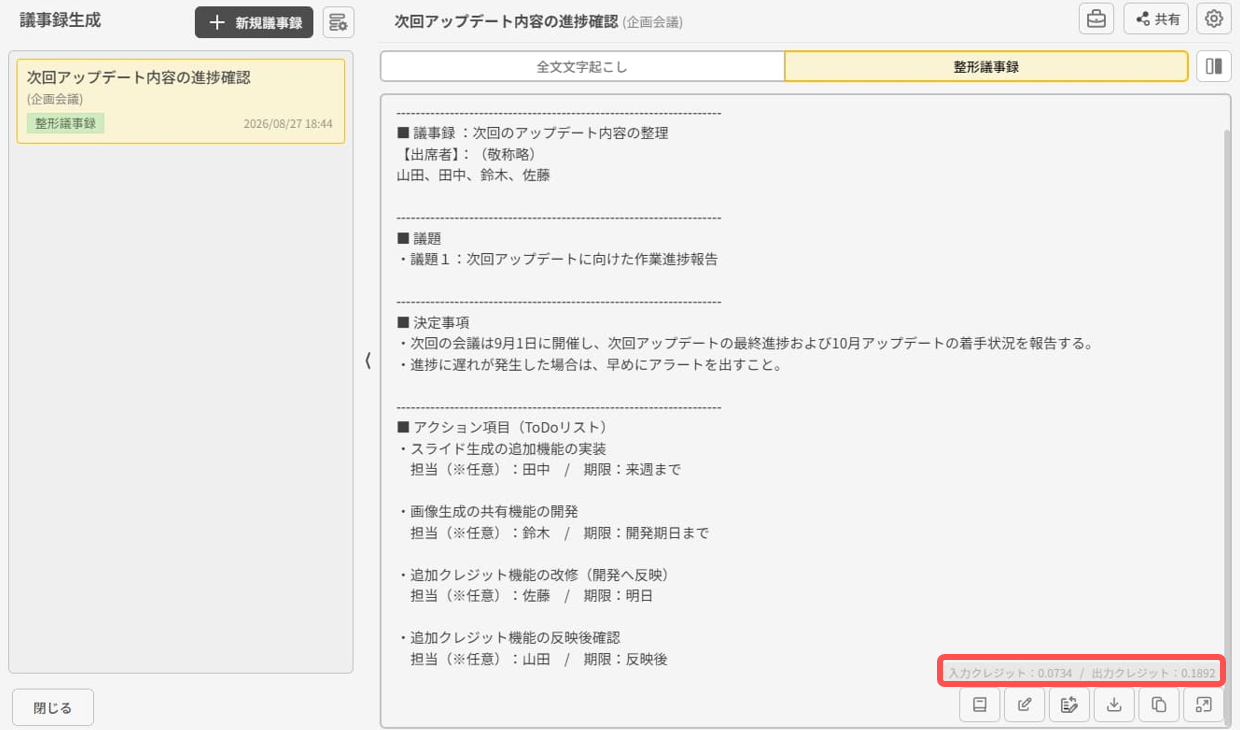Switch to the 全文文字起こし tab
The image size is (1240, 730).
[582, 67]
